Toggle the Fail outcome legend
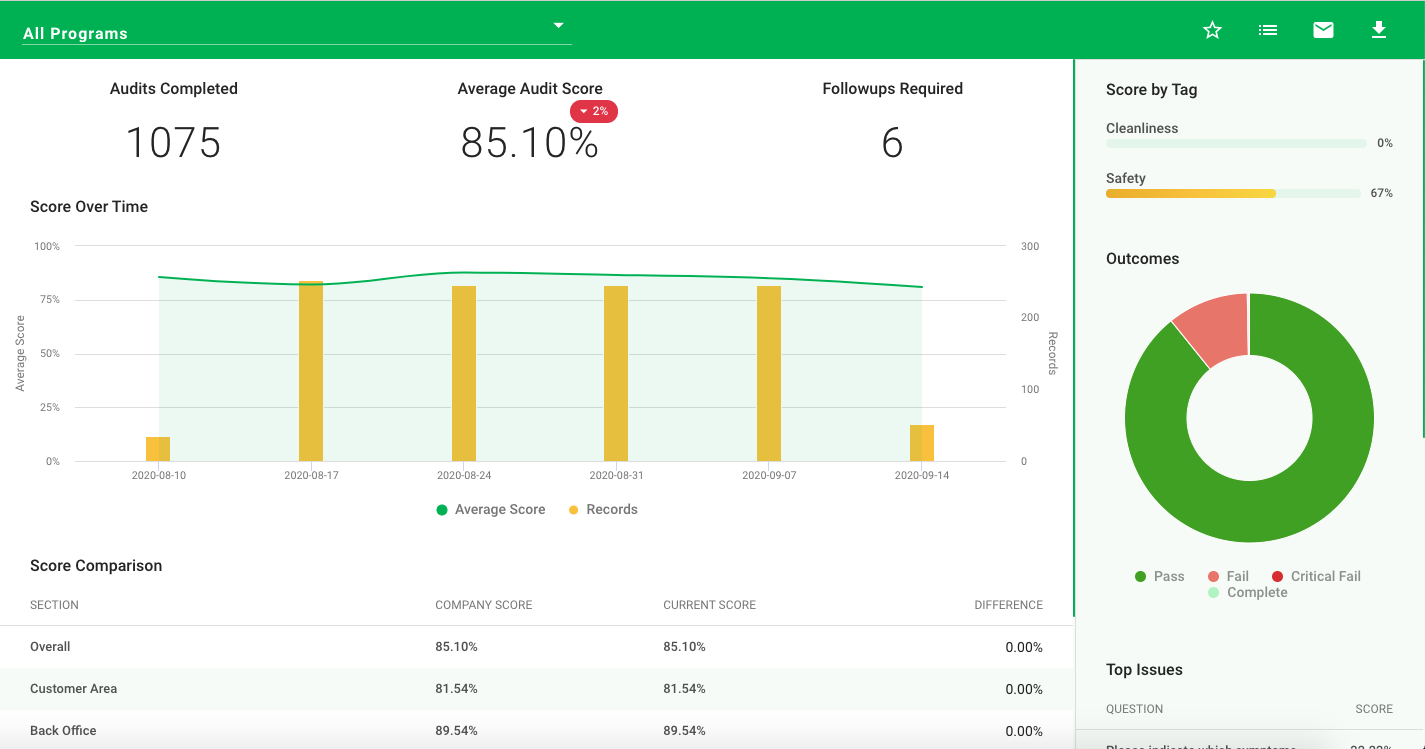The width and height of the screenshot is (1425, 749). click(x=1229, y=576)
